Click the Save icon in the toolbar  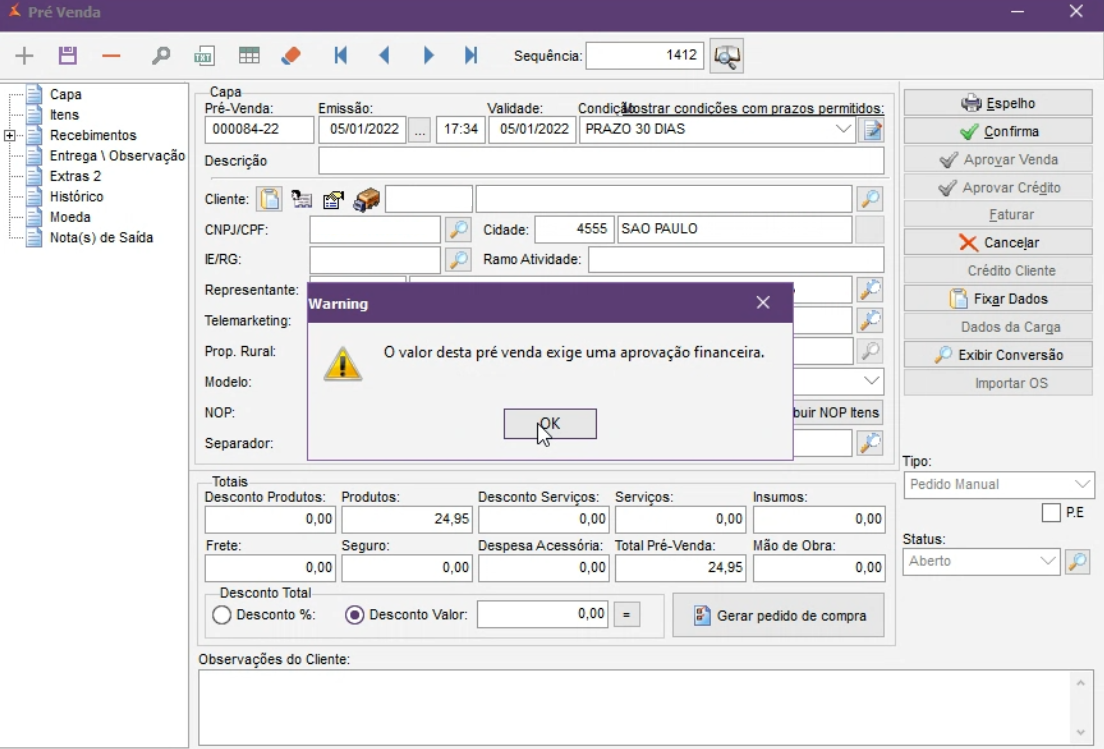click(68, 56)
